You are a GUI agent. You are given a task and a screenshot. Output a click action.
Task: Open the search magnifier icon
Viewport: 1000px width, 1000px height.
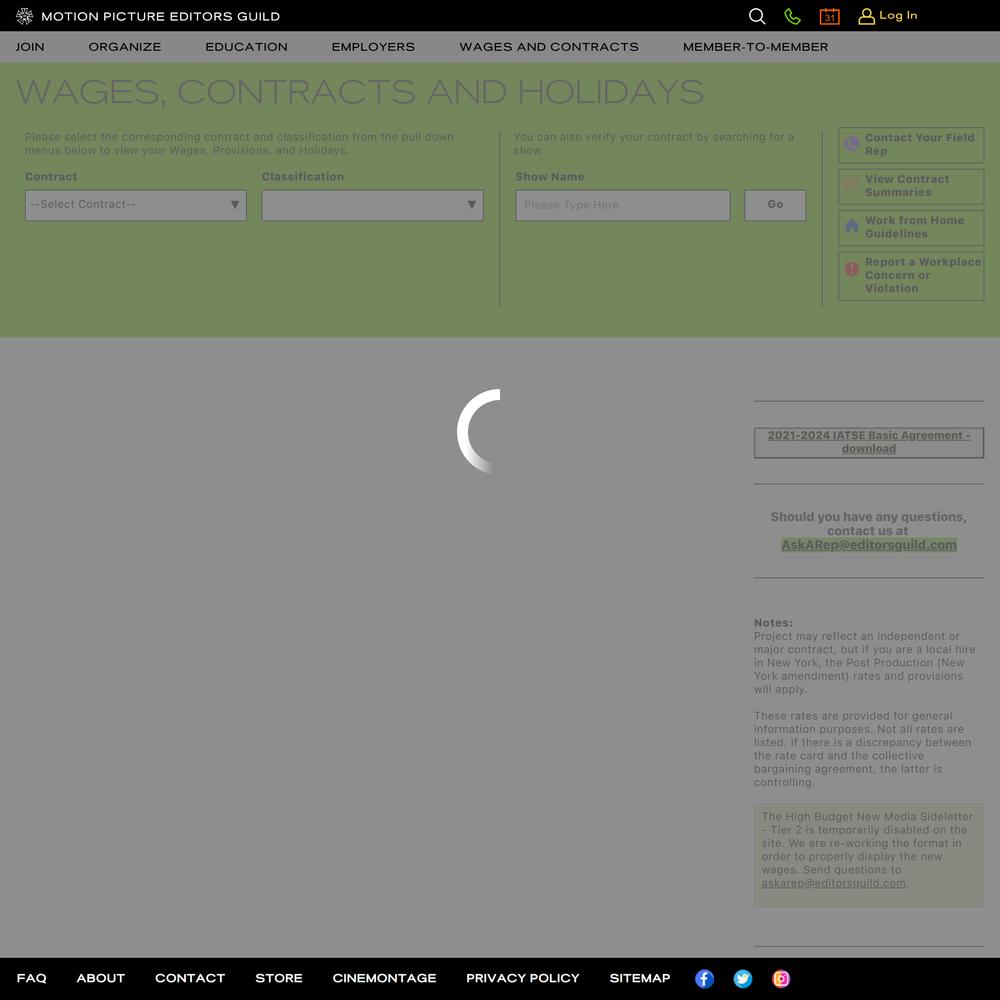[x=757, y=16]
